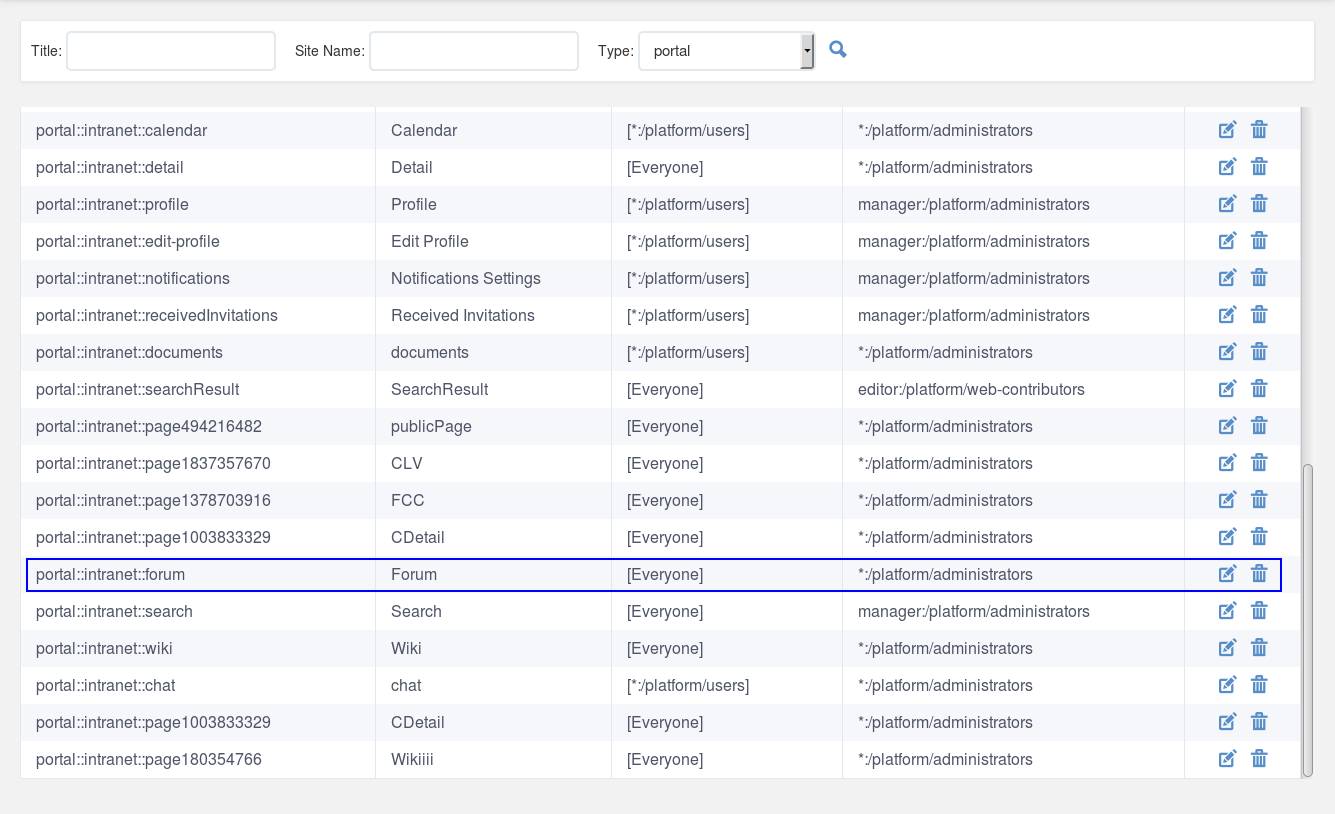This screenshot has width=1335, height=814.
Task: Edit the Received Invitations page
Action: (1227, 315)
